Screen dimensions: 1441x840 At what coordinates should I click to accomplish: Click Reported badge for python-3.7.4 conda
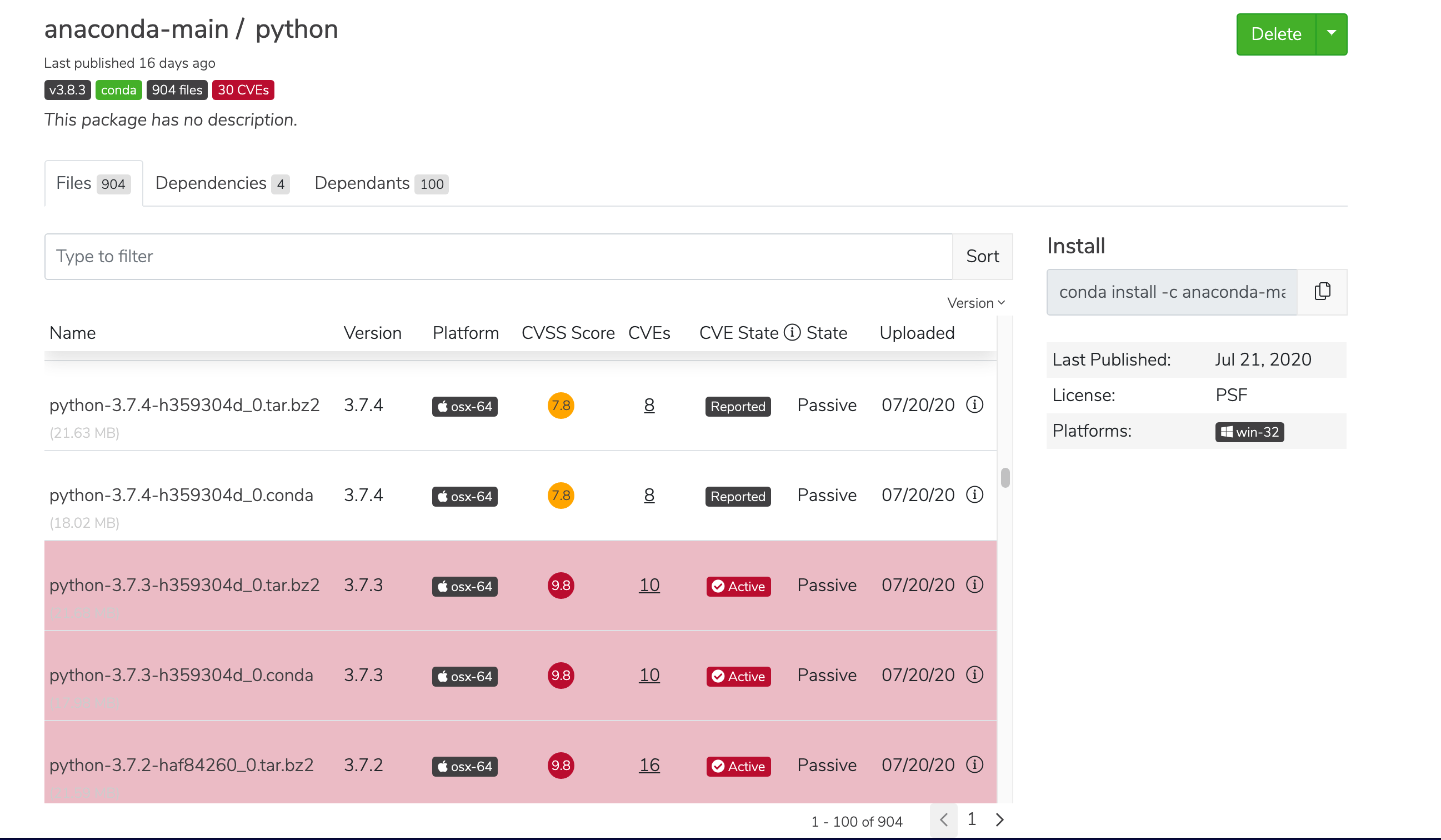pos(738,496)
